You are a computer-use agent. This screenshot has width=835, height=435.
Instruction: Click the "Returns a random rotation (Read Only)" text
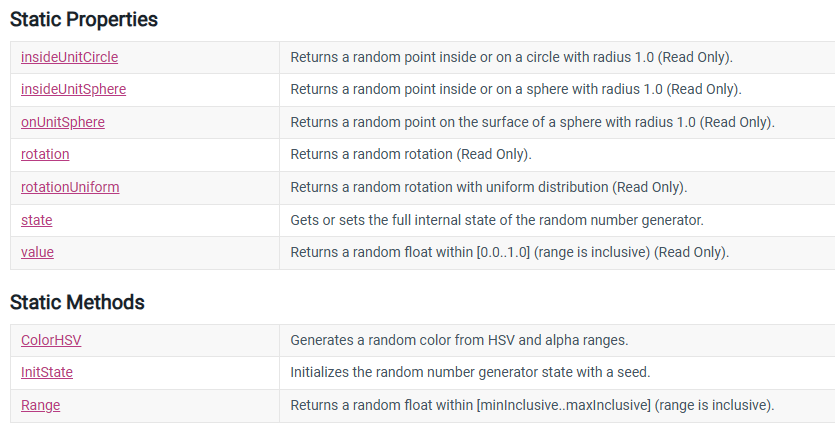[410, 155]
